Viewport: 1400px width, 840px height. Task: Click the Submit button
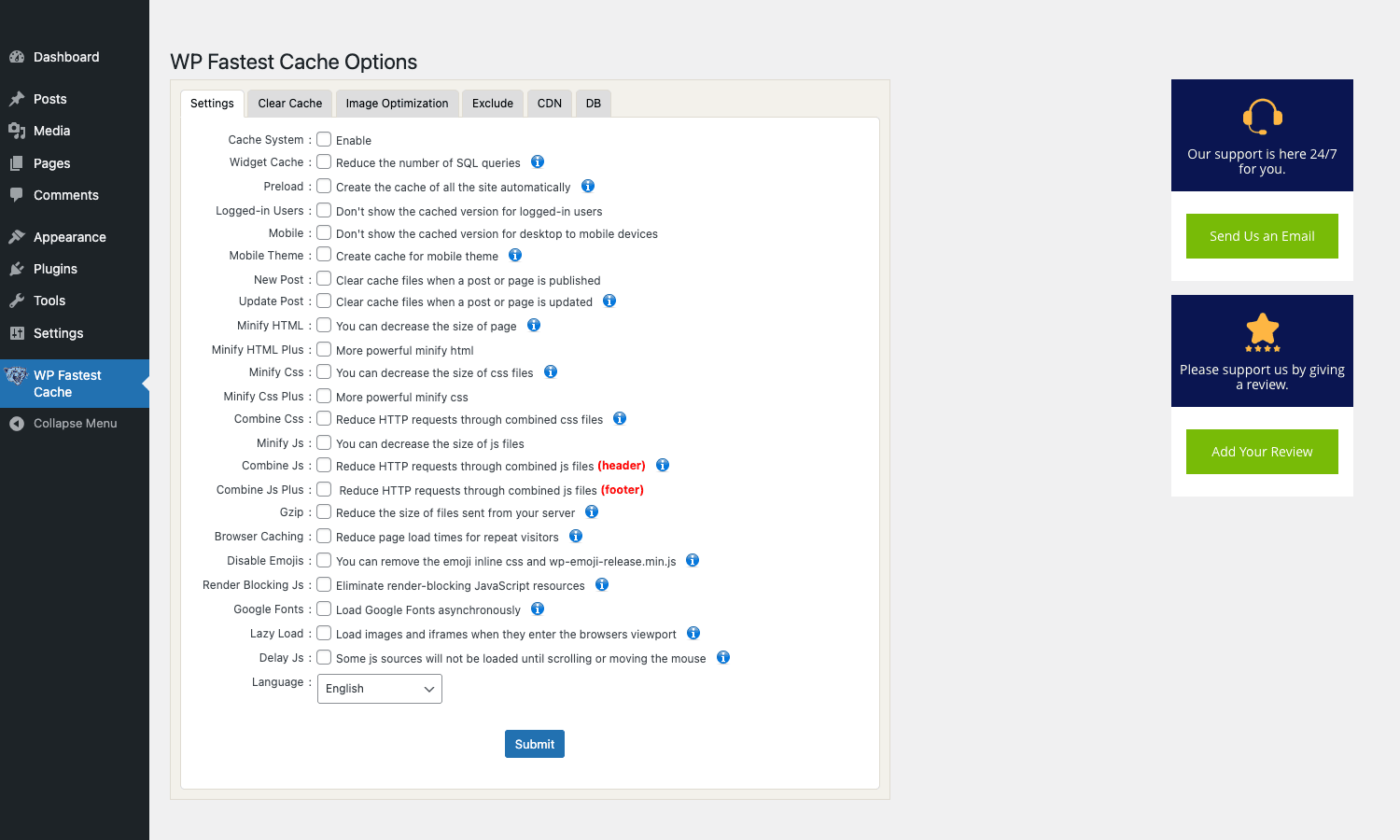[535, 744]
